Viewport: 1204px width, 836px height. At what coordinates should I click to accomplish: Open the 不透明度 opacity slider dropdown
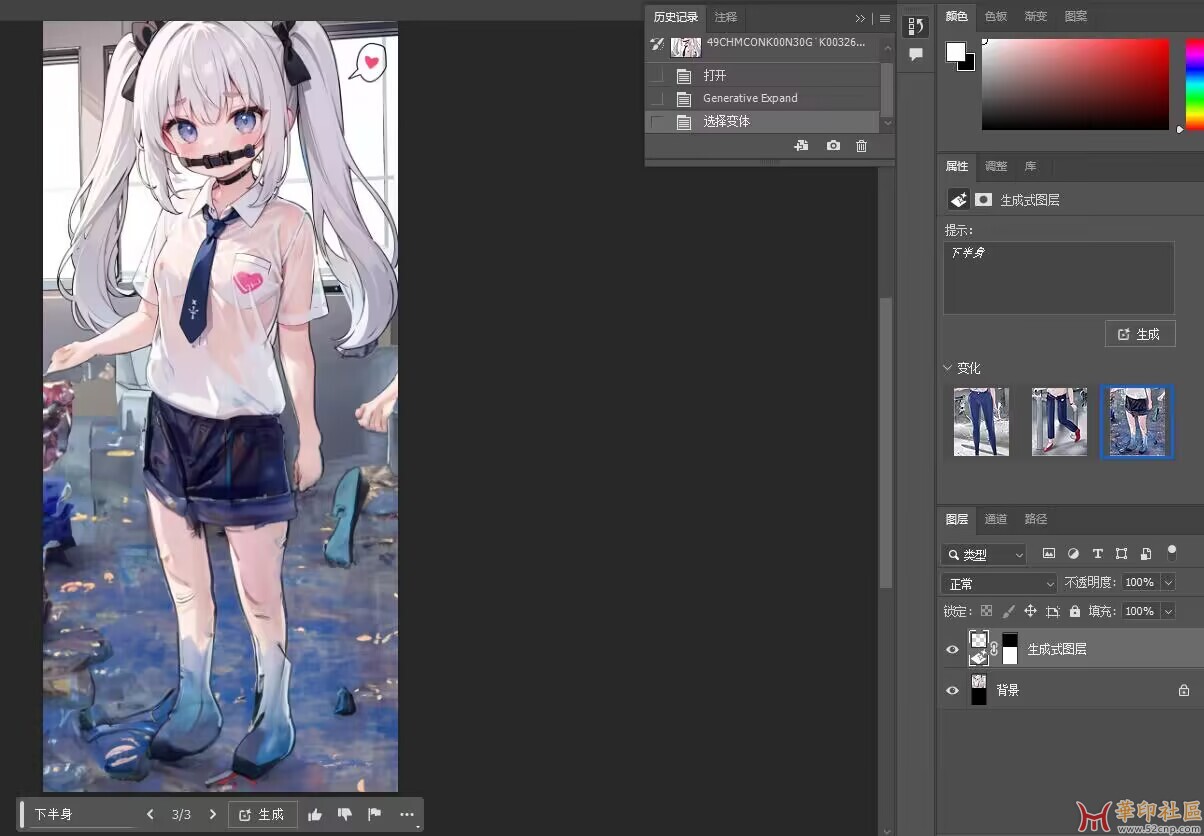coord(1168,582)
